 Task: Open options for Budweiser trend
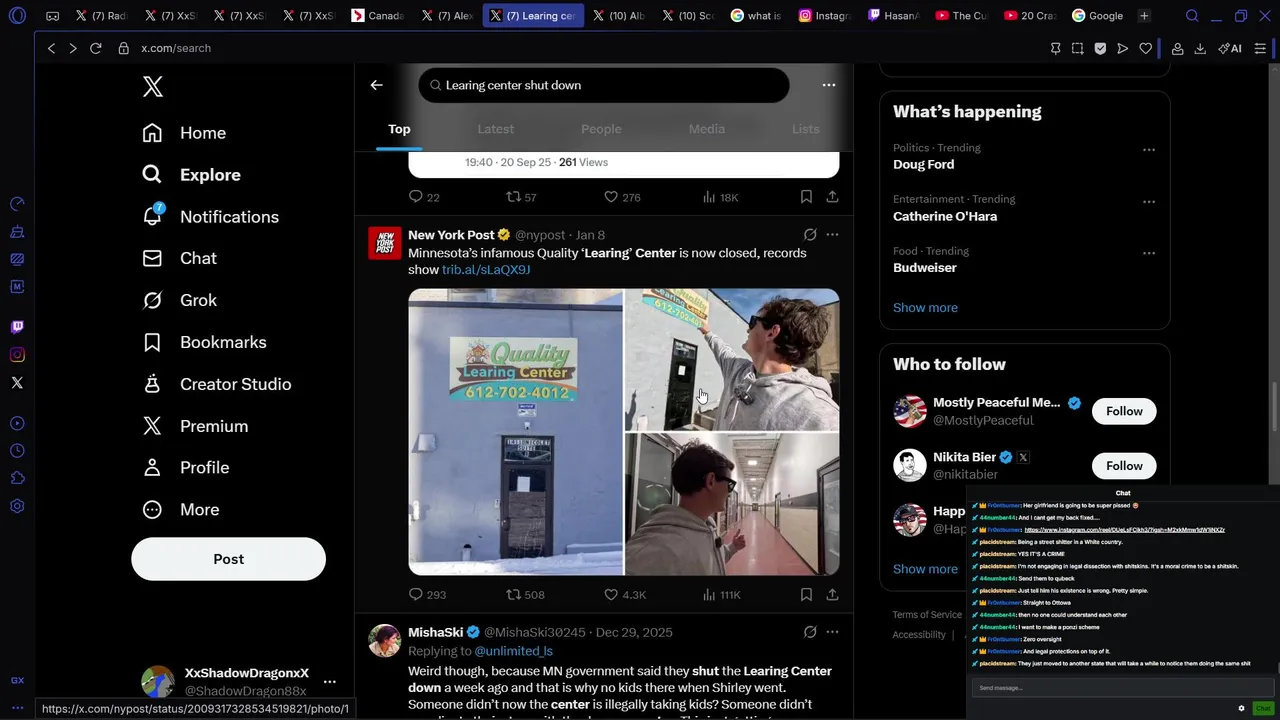[1149, 253]
